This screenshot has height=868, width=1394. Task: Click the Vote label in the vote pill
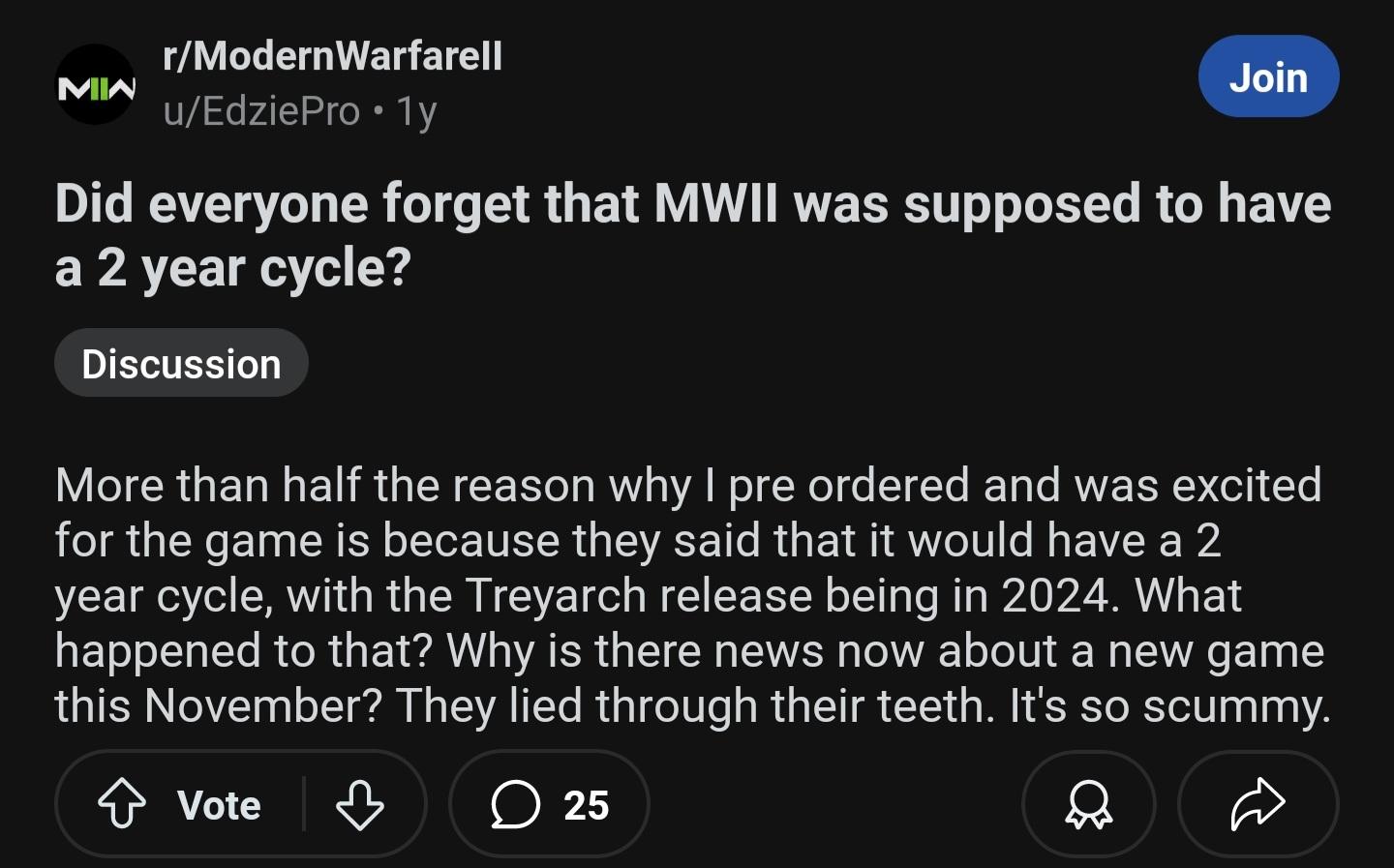coord(219,805)
